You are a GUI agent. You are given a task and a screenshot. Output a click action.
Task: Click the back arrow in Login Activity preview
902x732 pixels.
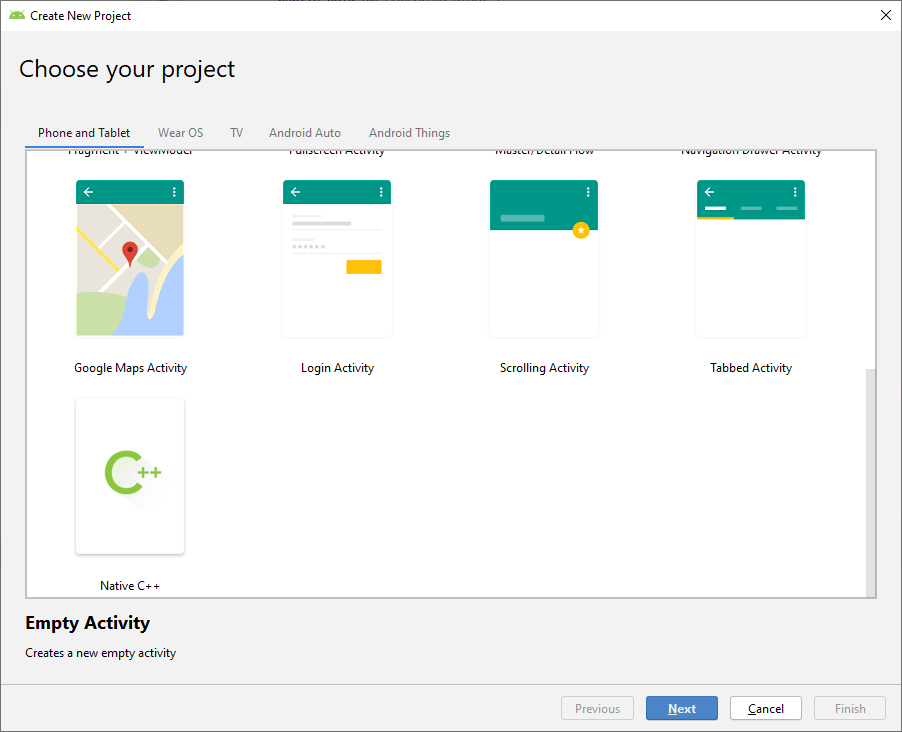[293, 191]
